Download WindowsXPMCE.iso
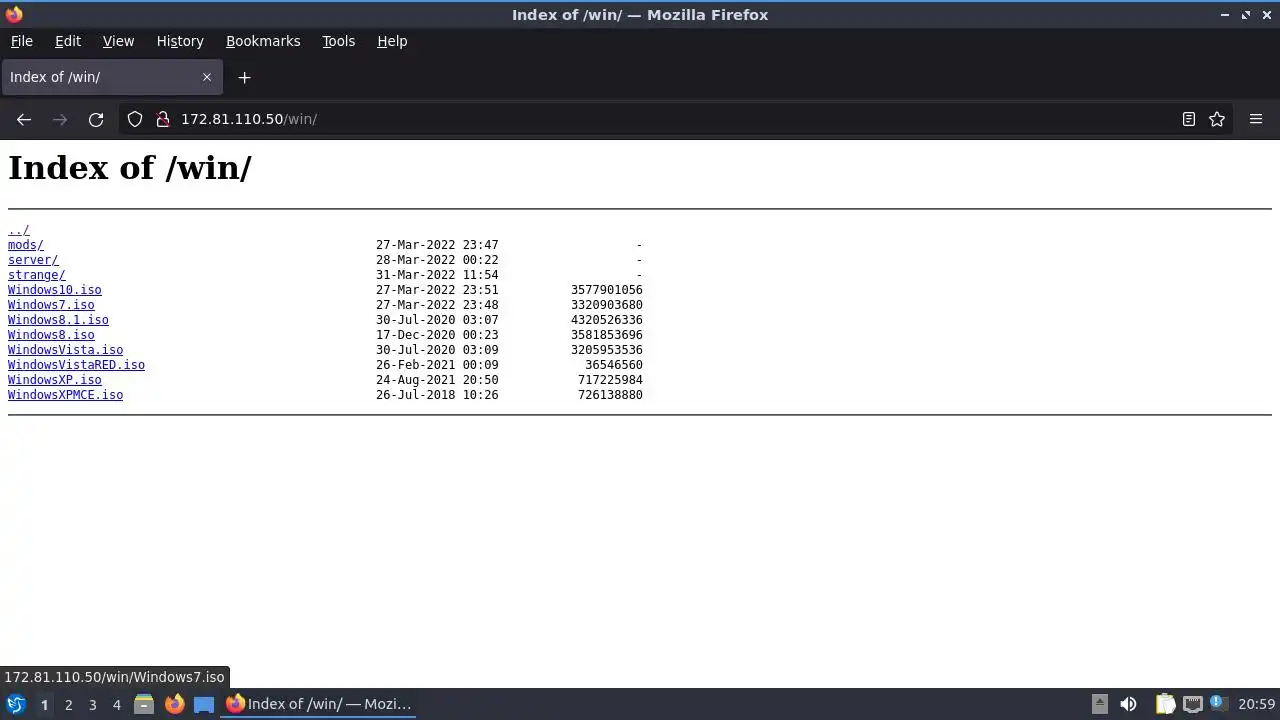1280x720 pixels. click(x=66, y=395)
